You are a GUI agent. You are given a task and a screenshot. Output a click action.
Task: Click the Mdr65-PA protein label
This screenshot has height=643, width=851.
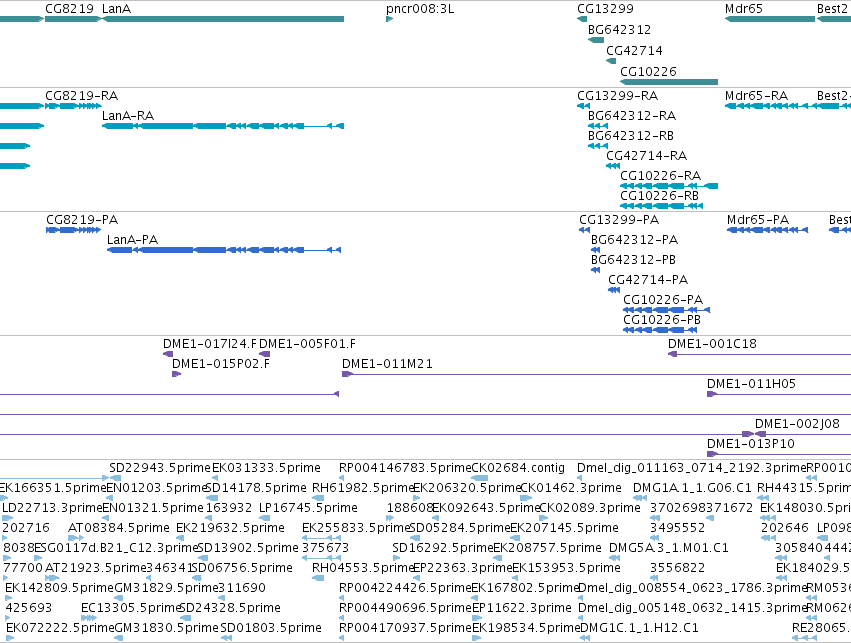[758, 220]
